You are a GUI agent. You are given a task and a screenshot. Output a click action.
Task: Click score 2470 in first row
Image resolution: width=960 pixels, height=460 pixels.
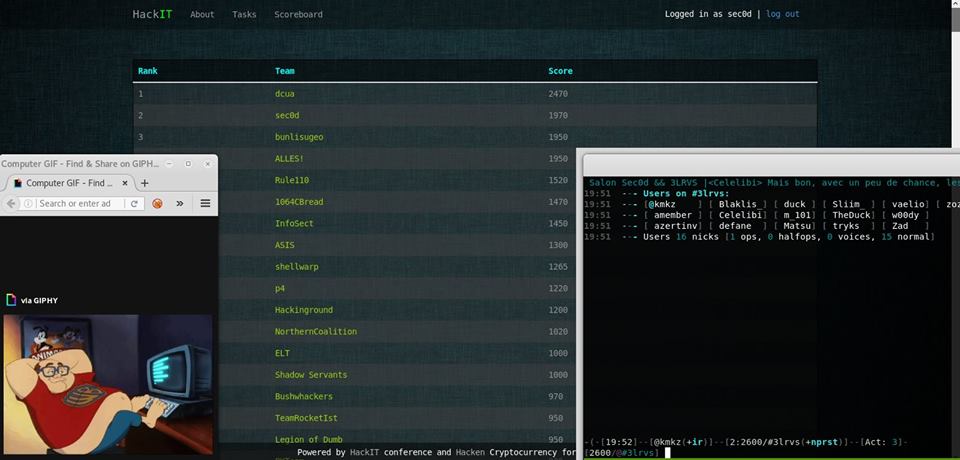pos(558,94)
